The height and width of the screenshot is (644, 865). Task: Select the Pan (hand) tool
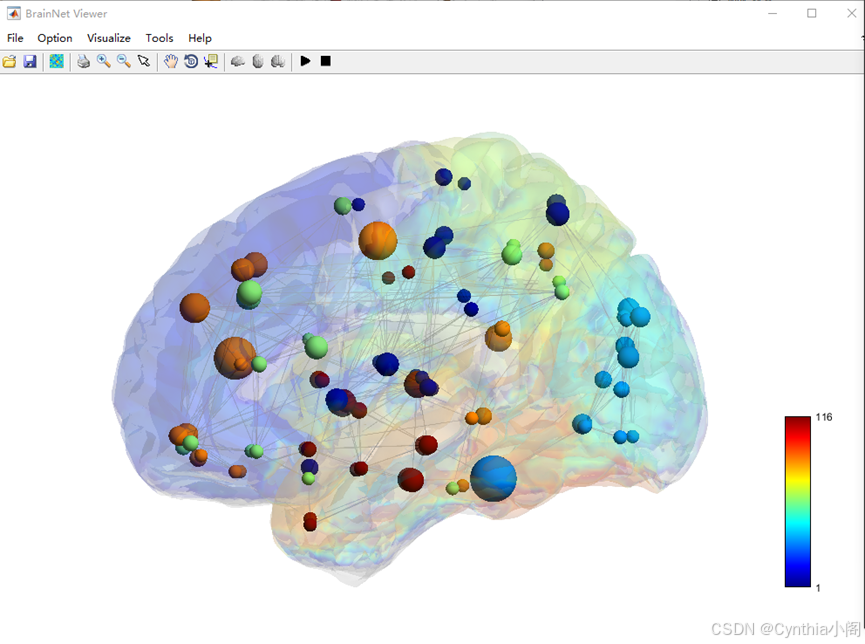point(170,61)
